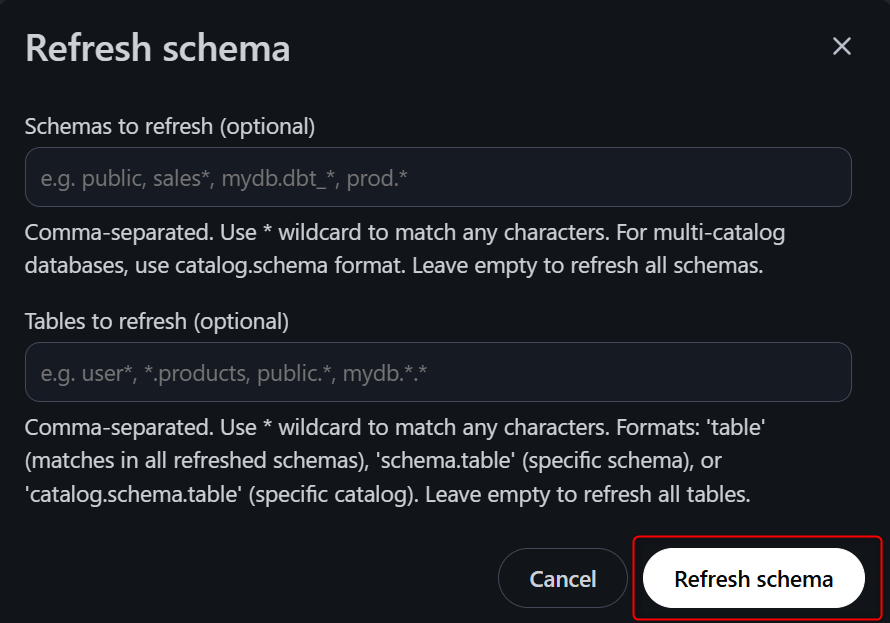Select the text box under Tables label
Screen dimensions: 890x623
tap(437, 373)
